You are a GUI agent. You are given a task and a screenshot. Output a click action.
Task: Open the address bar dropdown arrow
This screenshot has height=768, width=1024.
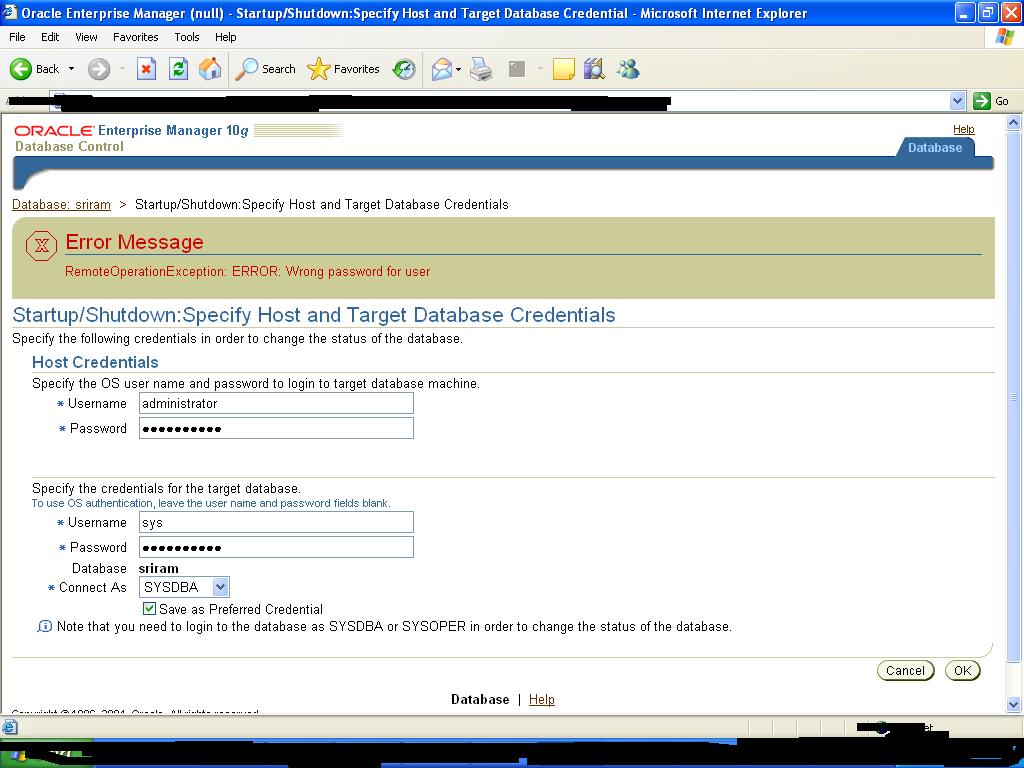(957, 101)
